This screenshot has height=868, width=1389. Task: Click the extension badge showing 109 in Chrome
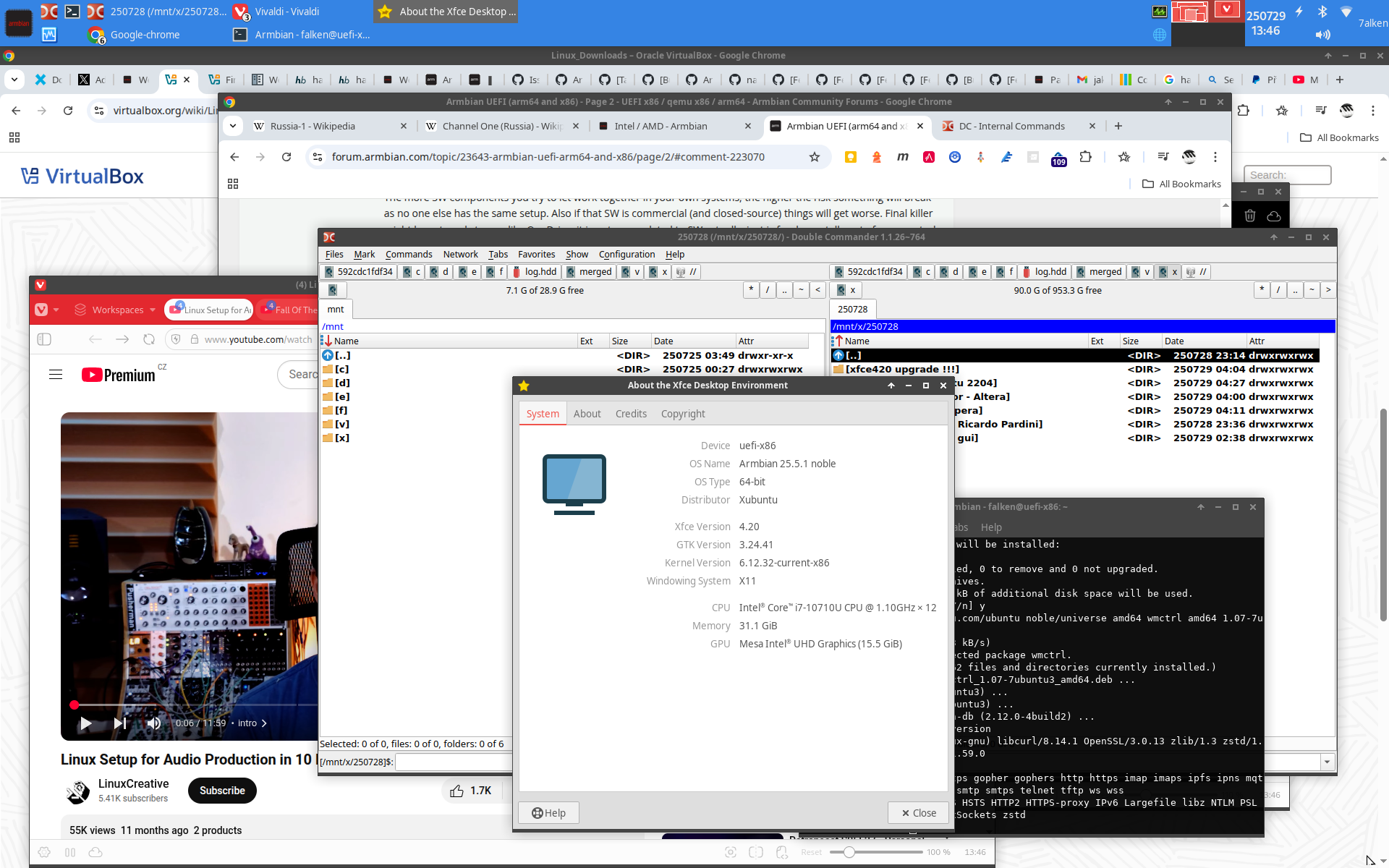click(1059, 159)
